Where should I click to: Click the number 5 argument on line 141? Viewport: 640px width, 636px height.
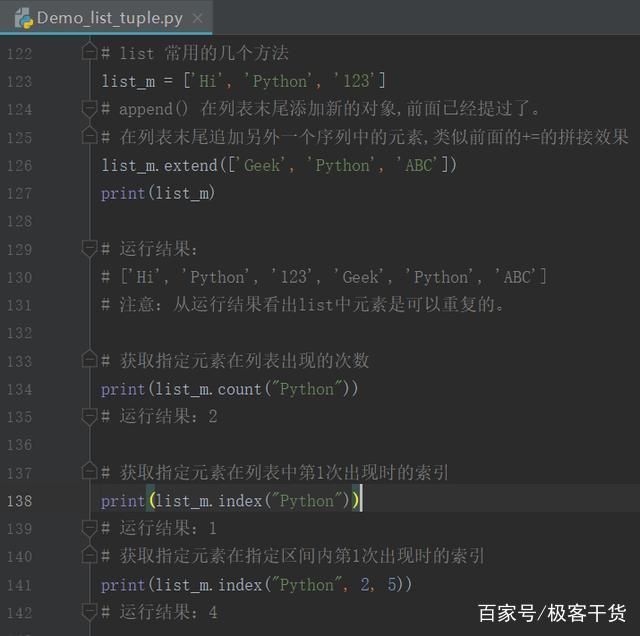click(392, 585)
